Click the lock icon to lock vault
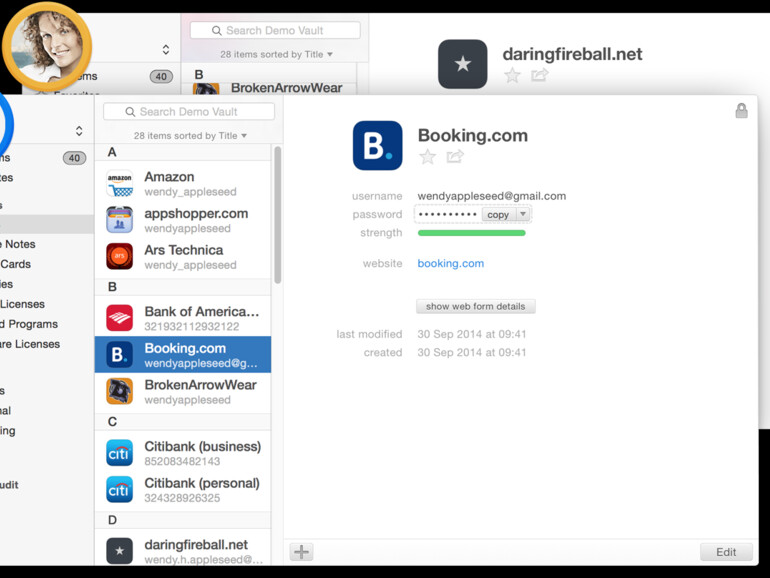The width and height of the screenshot is (770, 578). click(x=742, y=111)
